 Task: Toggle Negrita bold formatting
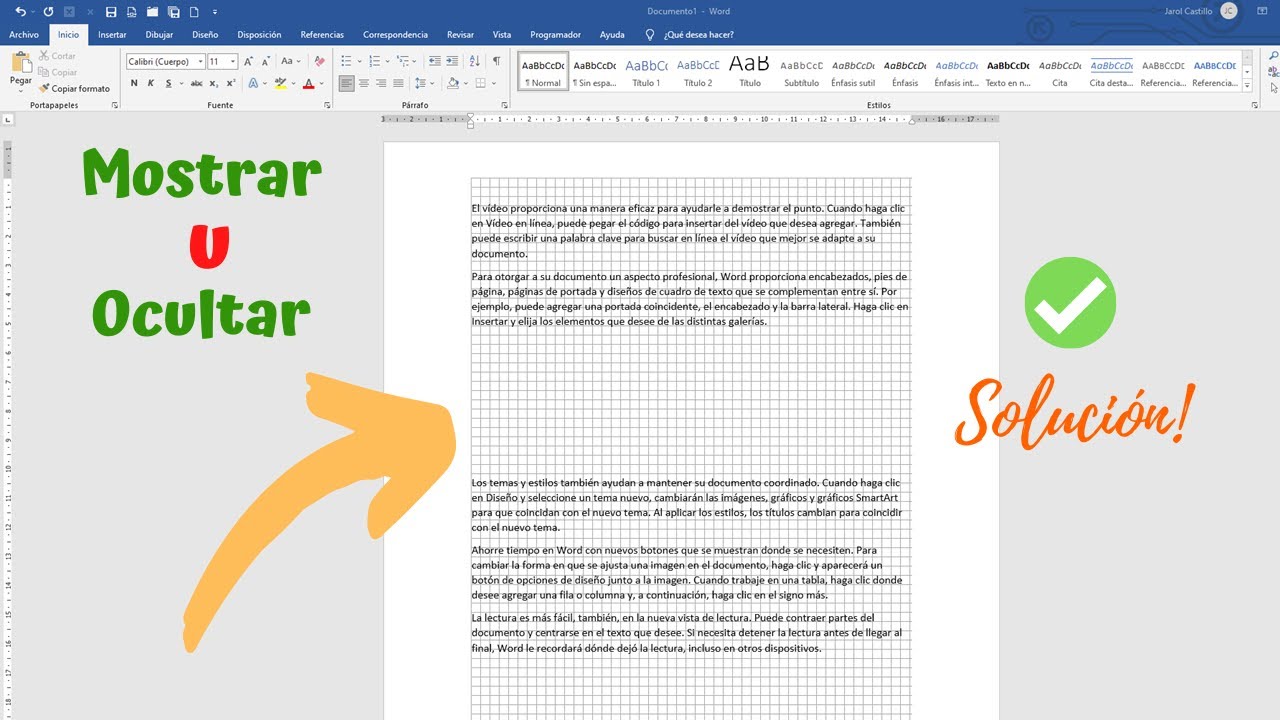point(135,83)
